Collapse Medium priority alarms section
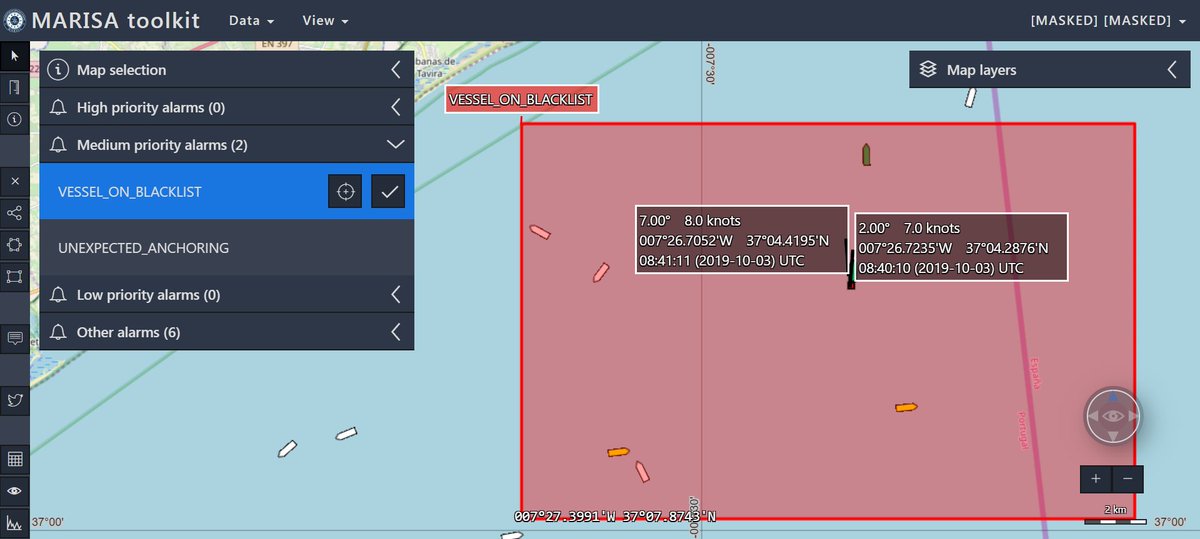Viewport: 1200px width, 539px height. coord(396,145)
